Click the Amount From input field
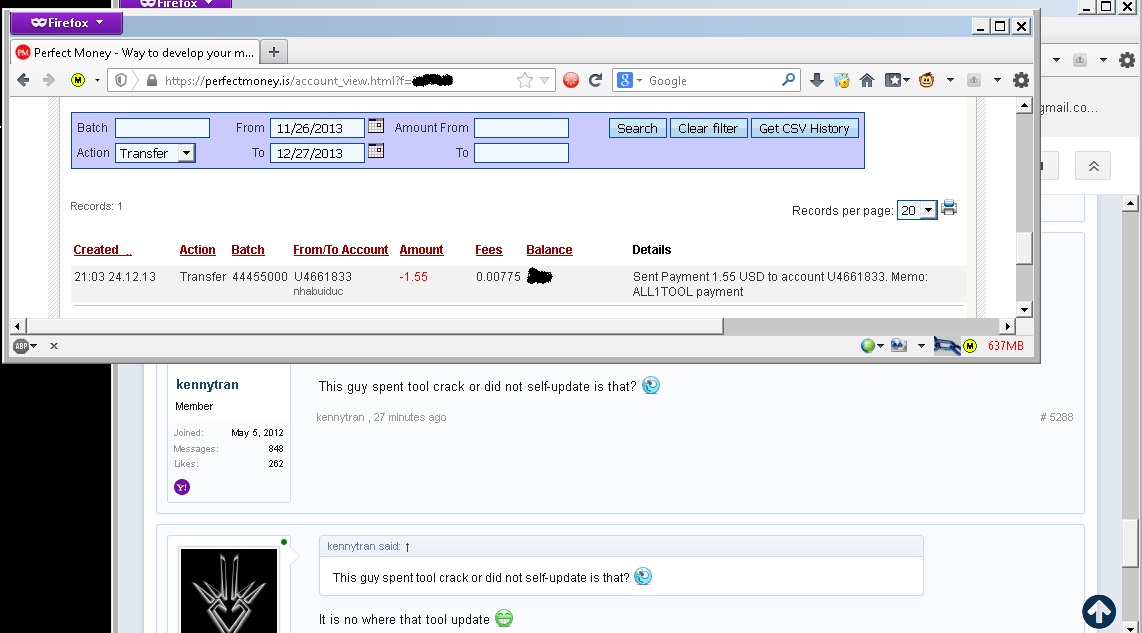Image resolution: width=1142 pixels, height=633 pixels. tap(521, 128)
